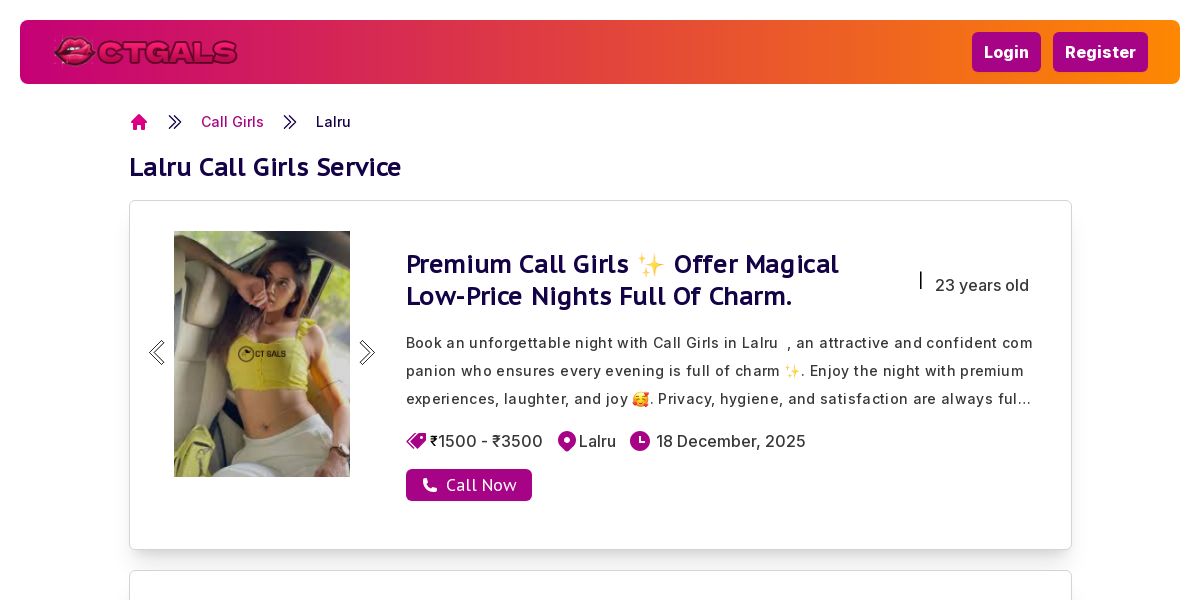Click the ₹1500 - ₹3500 price range
Viewport: 1200px width, 600px height.
487,441
